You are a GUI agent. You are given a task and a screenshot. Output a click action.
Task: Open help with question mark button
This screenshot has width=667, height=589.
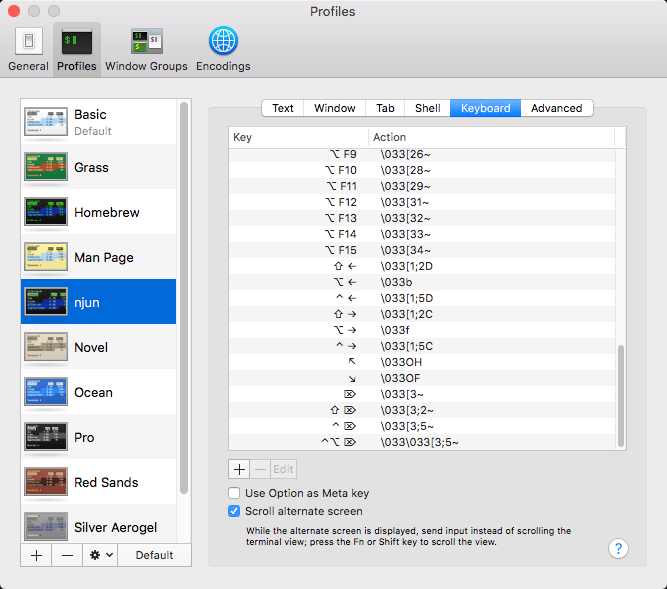(x=618, y=549)
